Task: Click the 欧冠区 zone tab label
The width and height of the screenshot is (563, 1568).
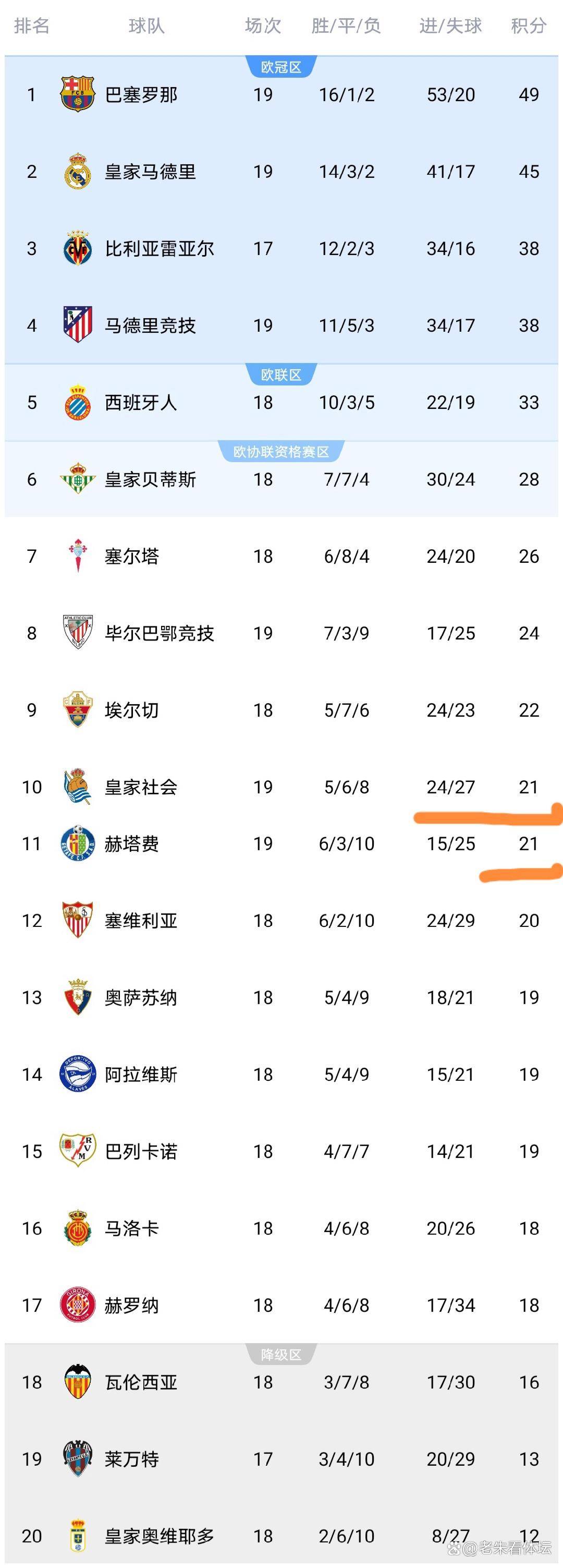Action: click(x=281, y=67)
